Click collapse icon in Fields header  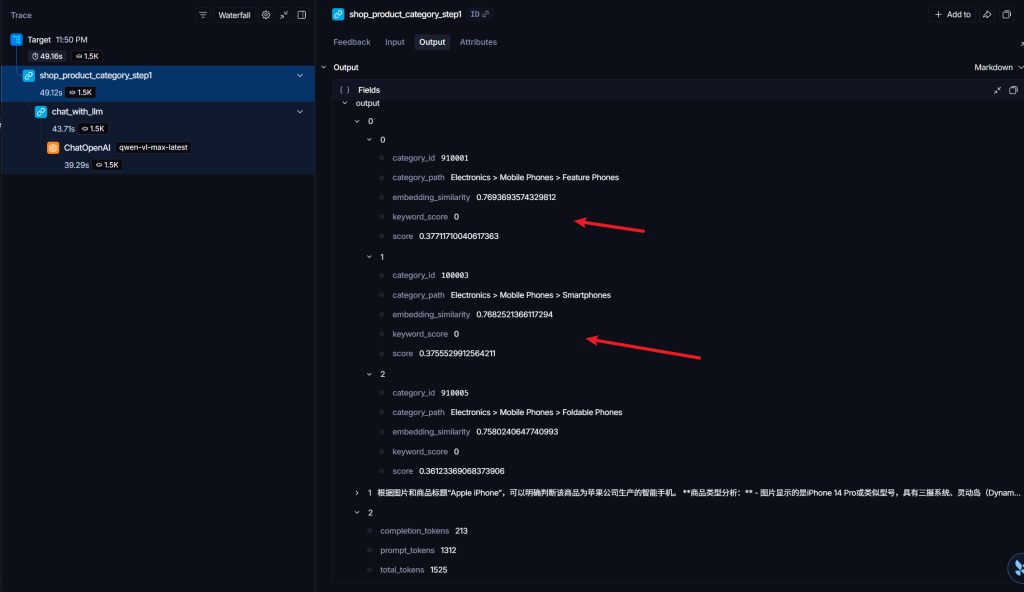point(997,90)
